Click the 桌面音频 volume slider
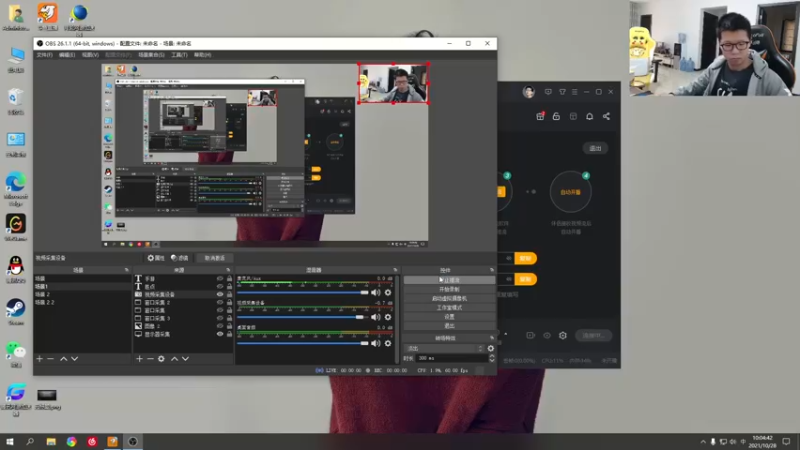The height and width of the screenshot is (450, 800). pos(303,343)
